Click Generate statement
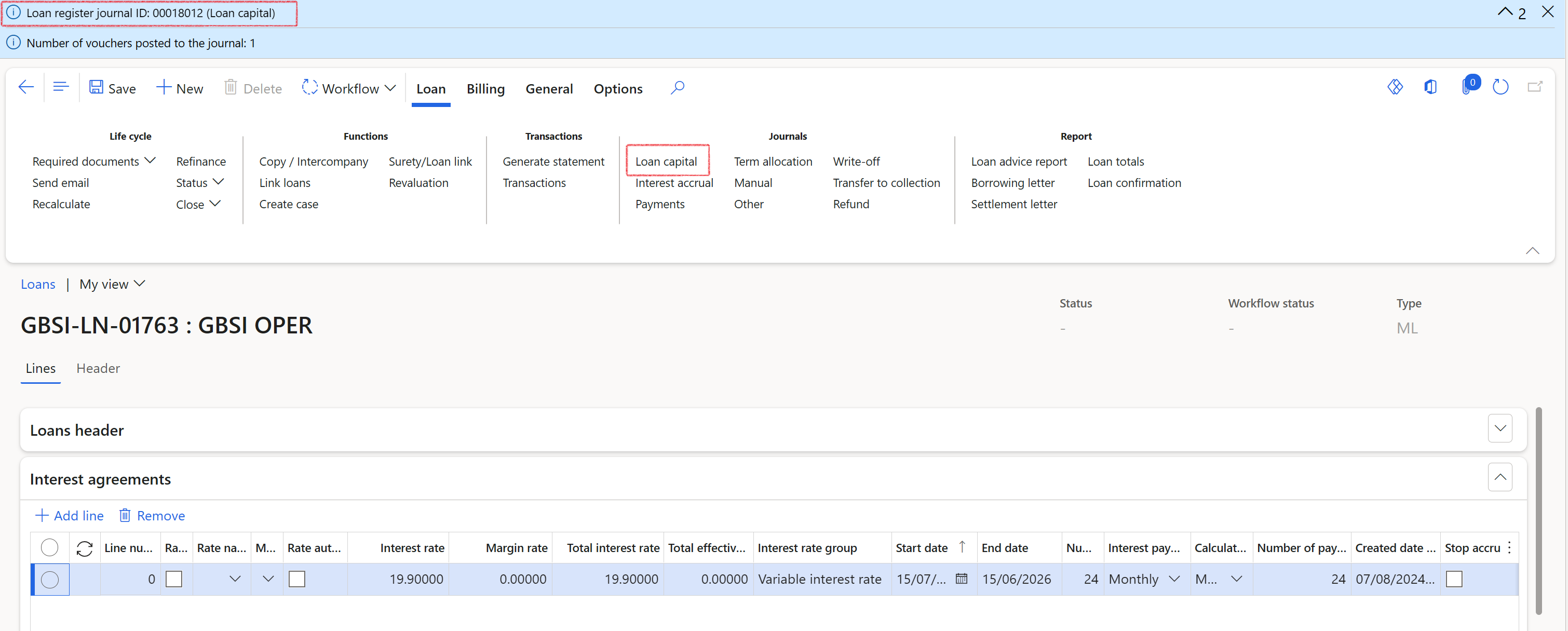This screenshot has width=1568, height=631. point(553,162)
